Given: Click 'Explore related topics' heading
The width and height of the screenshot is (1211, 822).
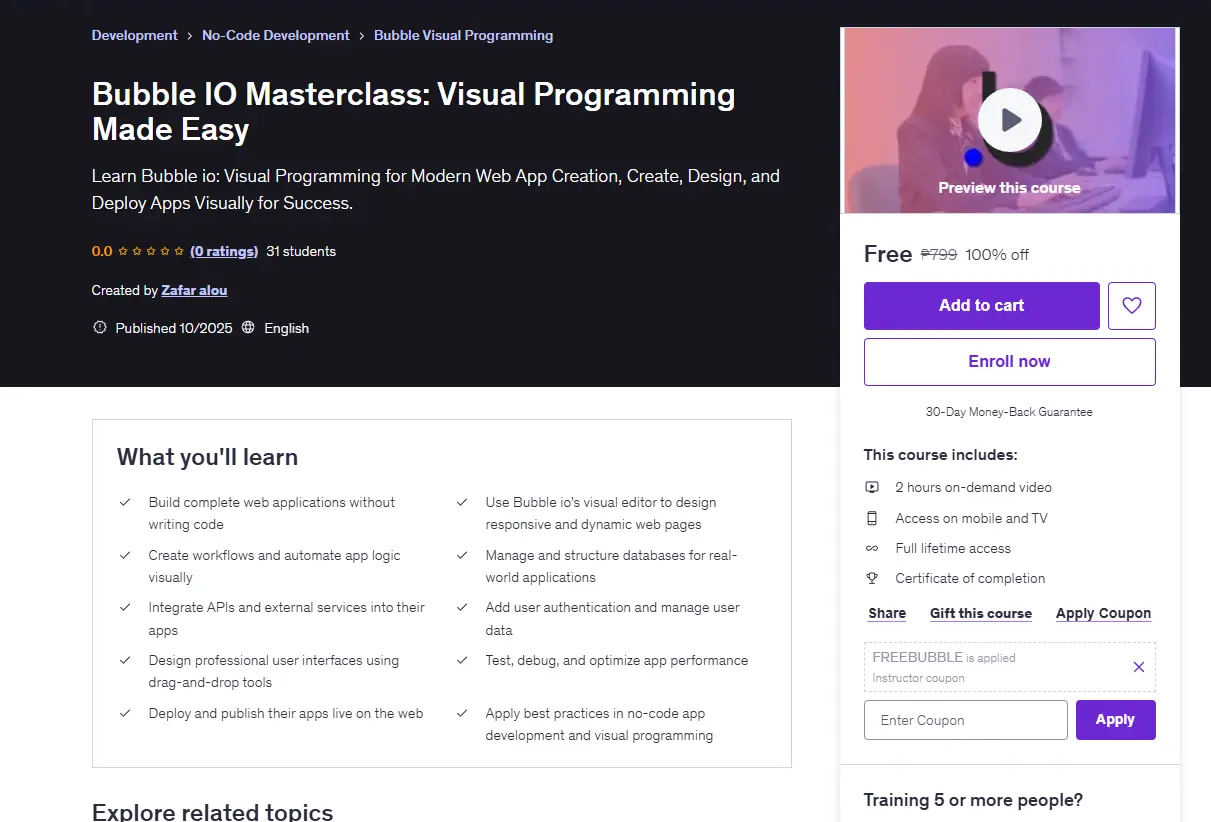Looking at the screenshot, I should pyautogui.click(x=213, y=811).
